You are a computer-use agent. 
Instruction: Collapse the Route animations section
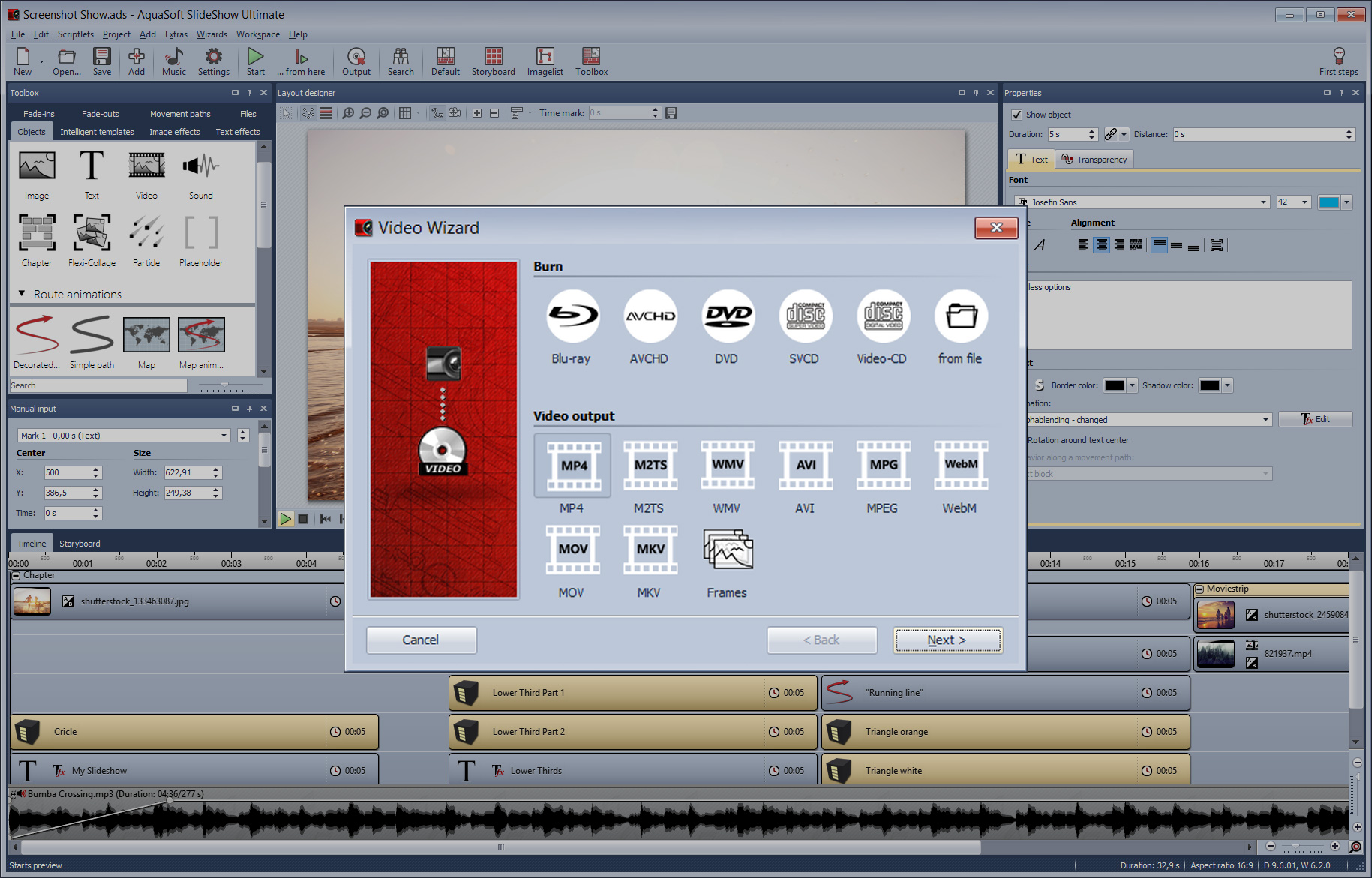coord(22,294)
